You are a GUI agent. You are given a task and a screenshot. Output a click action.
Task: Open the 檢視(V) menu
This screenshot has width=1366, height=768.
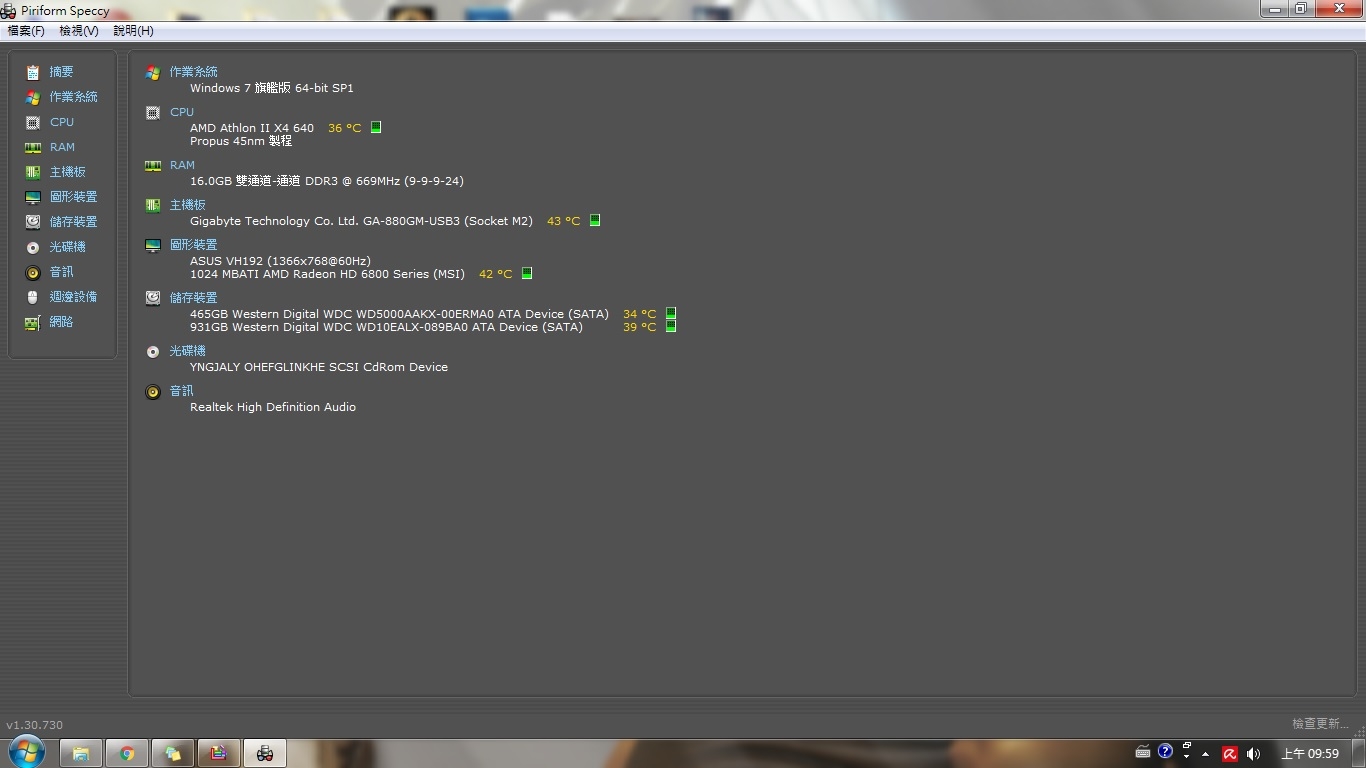click(79, 31)
